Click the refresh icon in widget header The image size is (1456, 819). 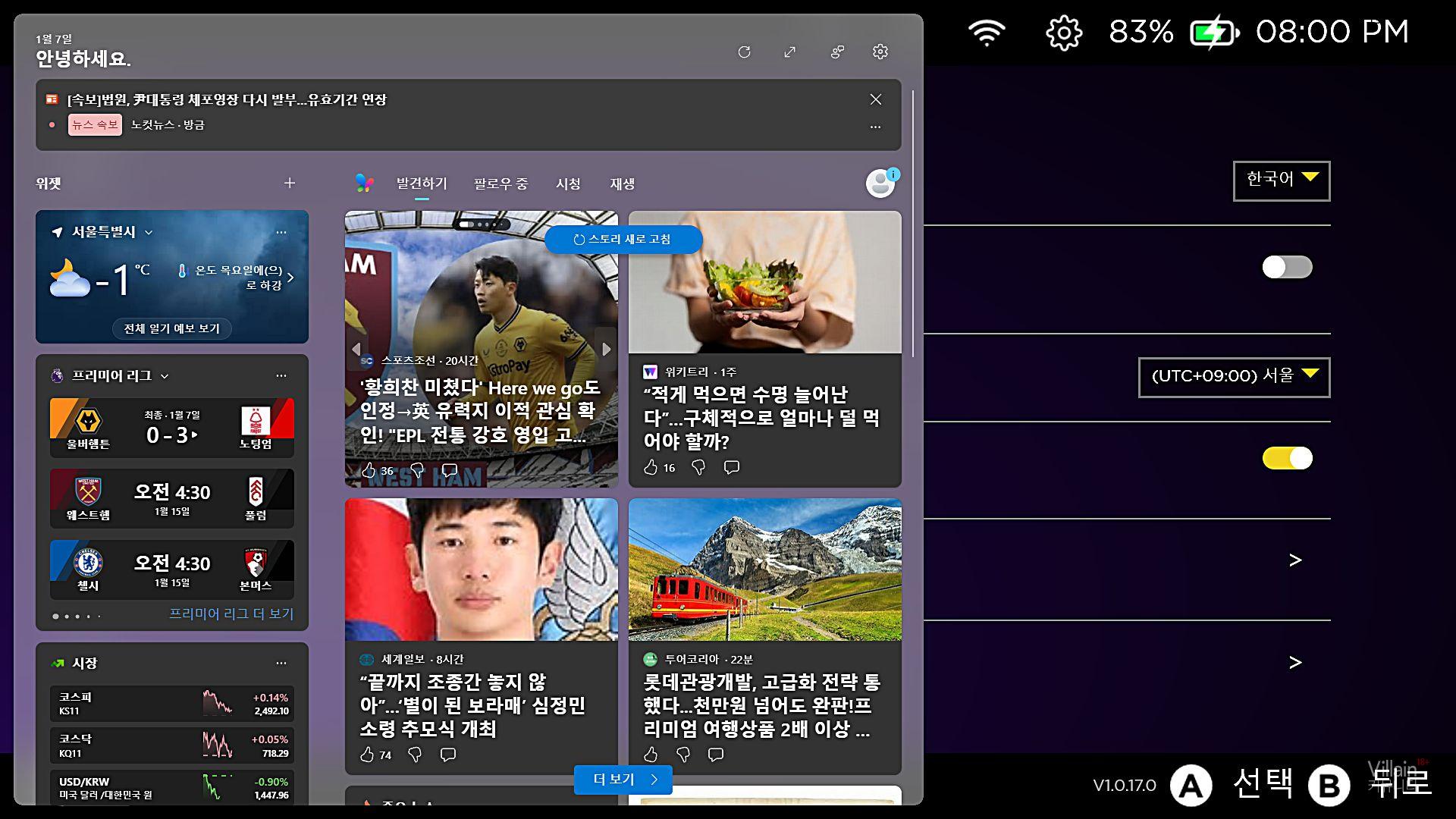coord(744,52)
